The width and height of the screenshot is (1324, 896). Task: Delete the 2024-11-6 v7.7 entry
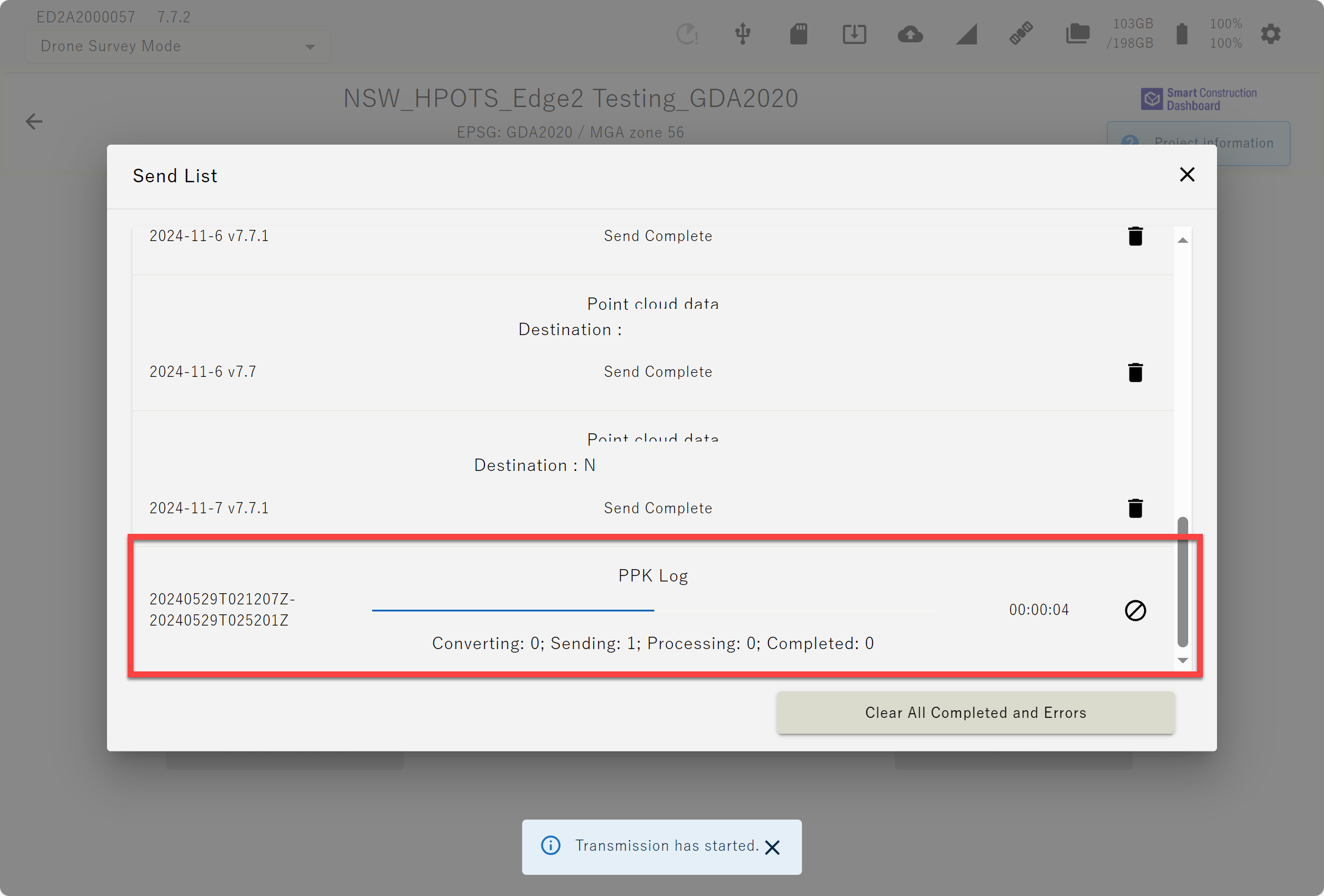1135,372
